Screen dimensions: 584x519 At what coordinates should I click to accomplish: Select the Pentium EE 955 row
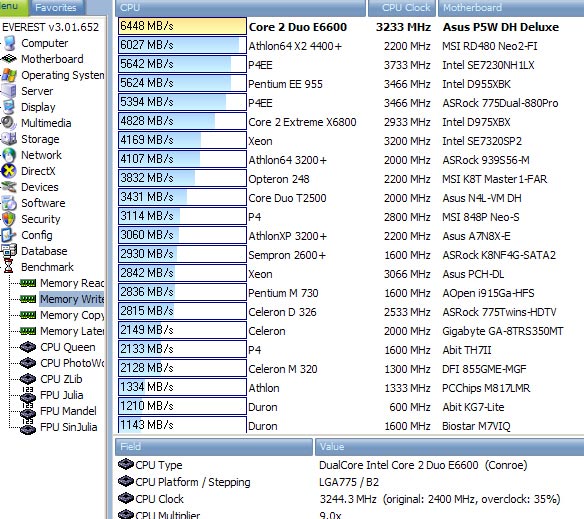[x=350, y=83]
